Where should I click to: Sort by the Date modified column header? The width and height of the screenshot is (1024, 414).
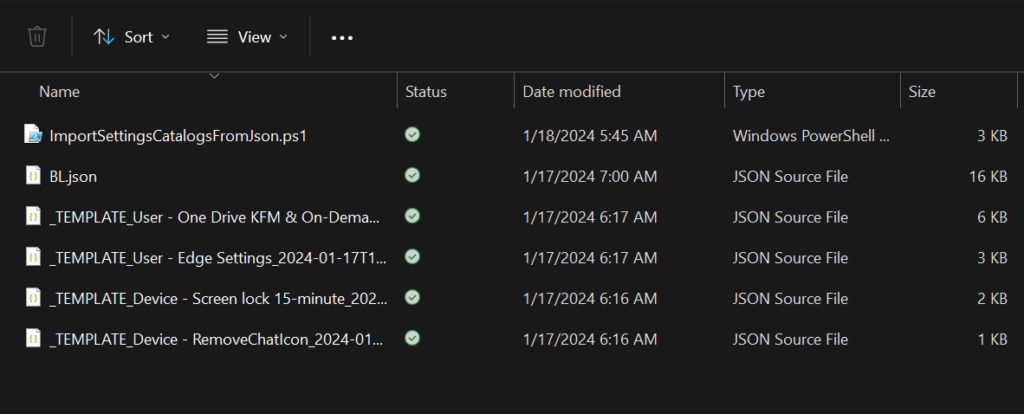[571, 92]
